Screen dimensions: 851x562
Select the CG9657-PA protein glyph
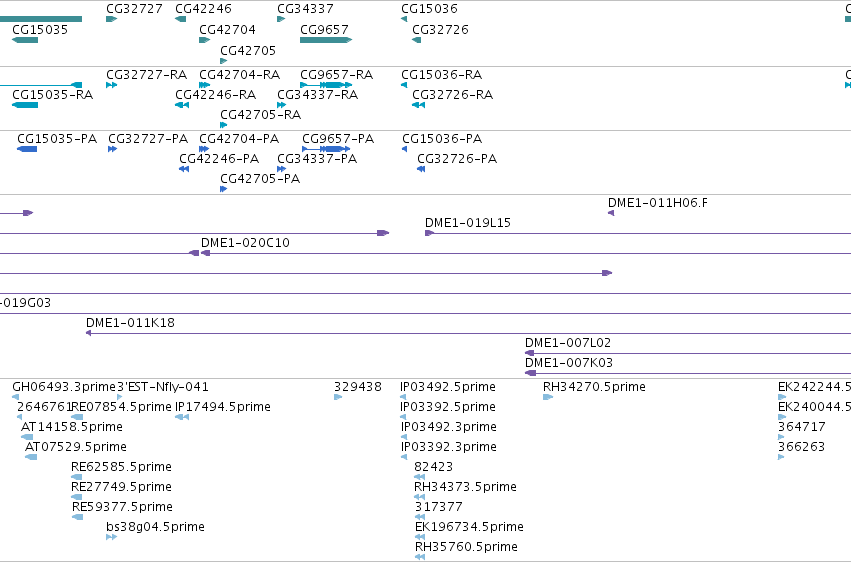pyautogui.click(x=326, y=149)
